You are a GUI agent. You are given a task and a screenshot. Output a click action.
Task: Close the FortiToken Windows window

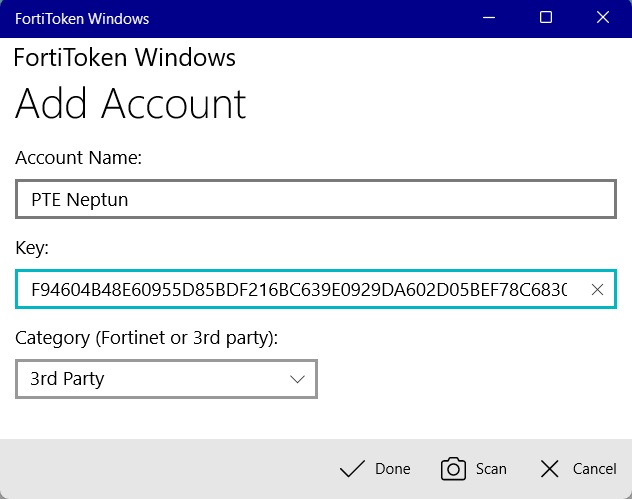pyautogui.click(x=601, y=18)
